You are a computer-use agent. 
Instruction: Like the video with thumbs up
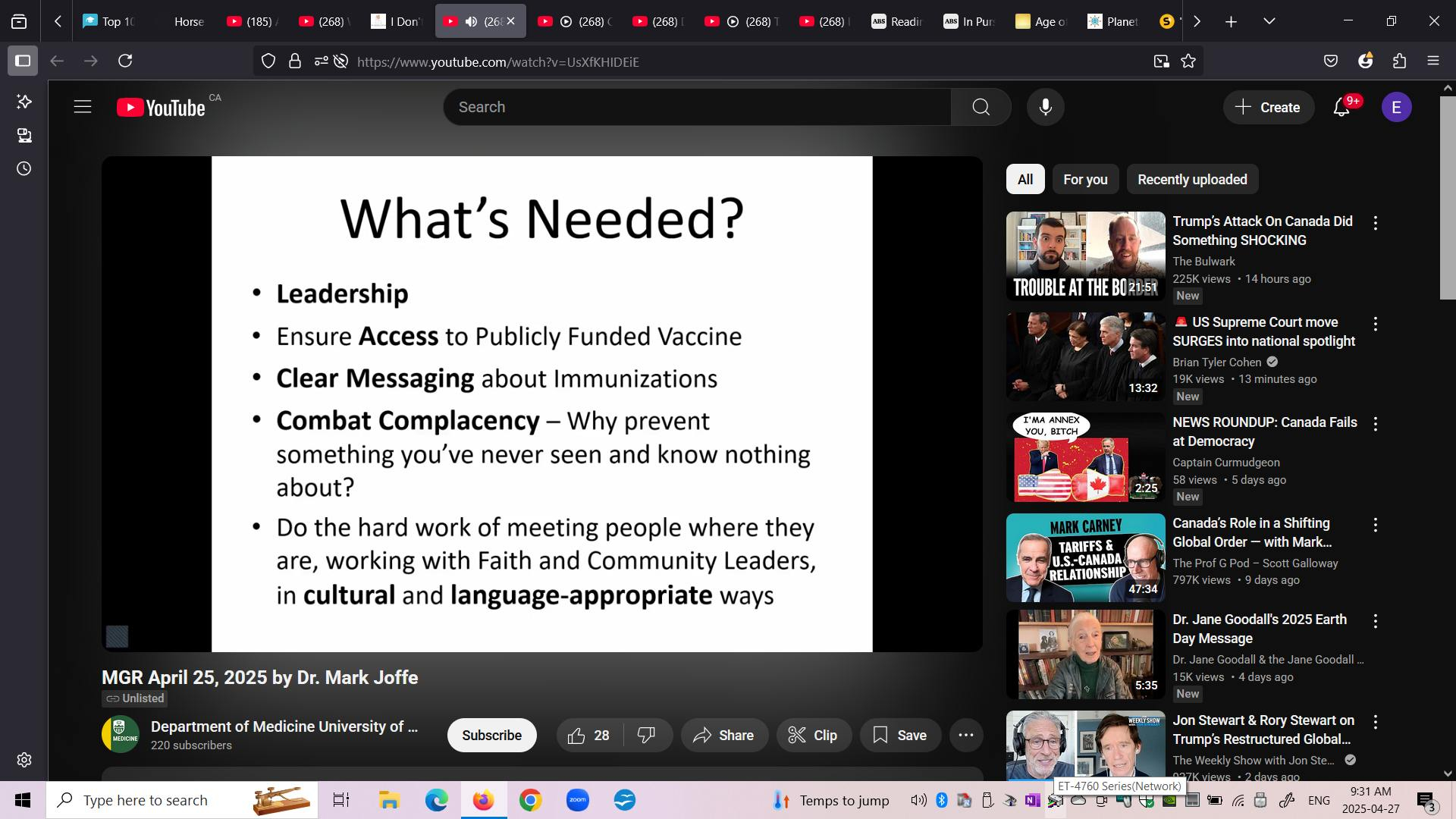click(577, 735)
